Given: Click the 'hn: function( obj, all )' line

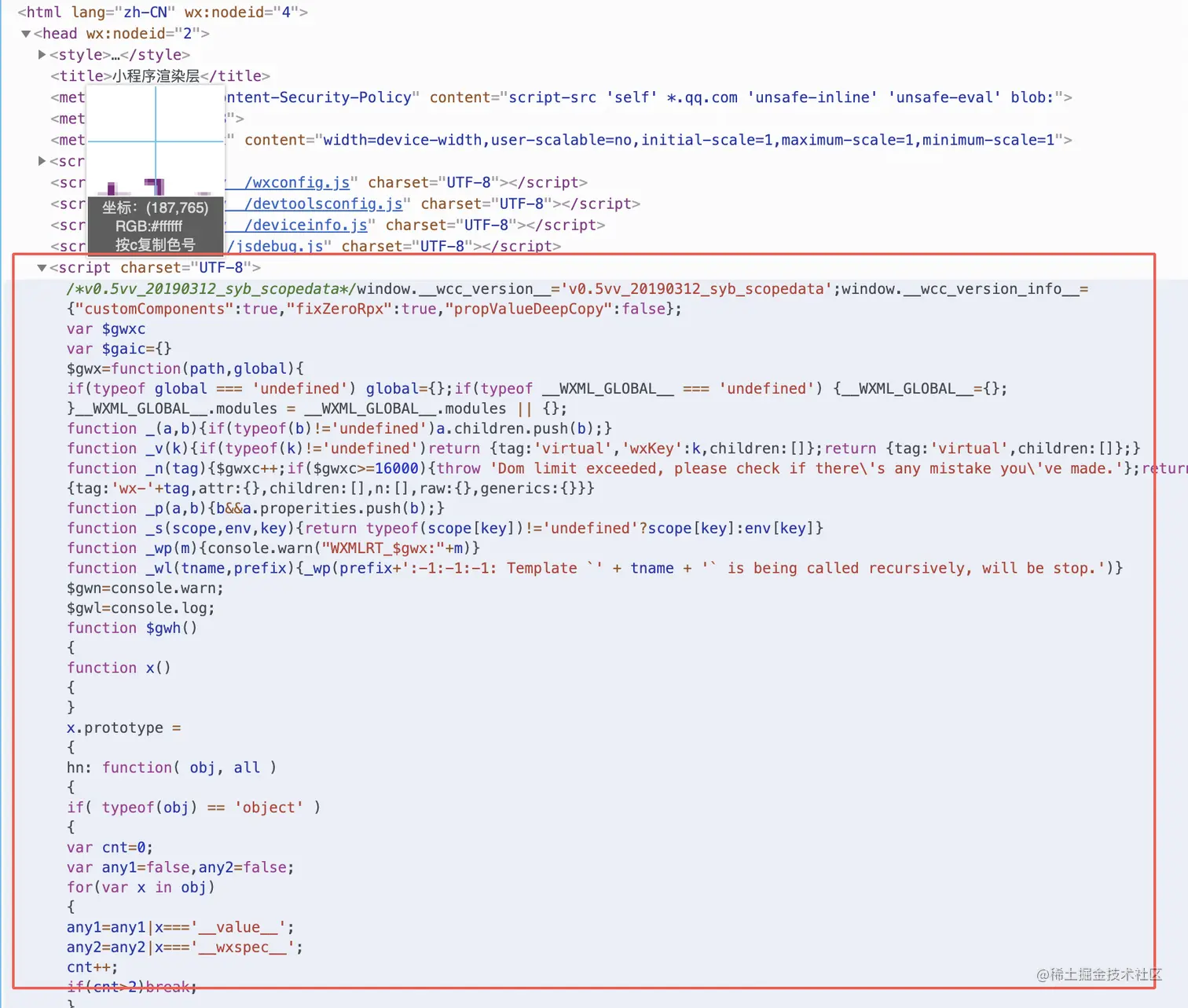Looking at the screenshot, I should tap(172, 768).
